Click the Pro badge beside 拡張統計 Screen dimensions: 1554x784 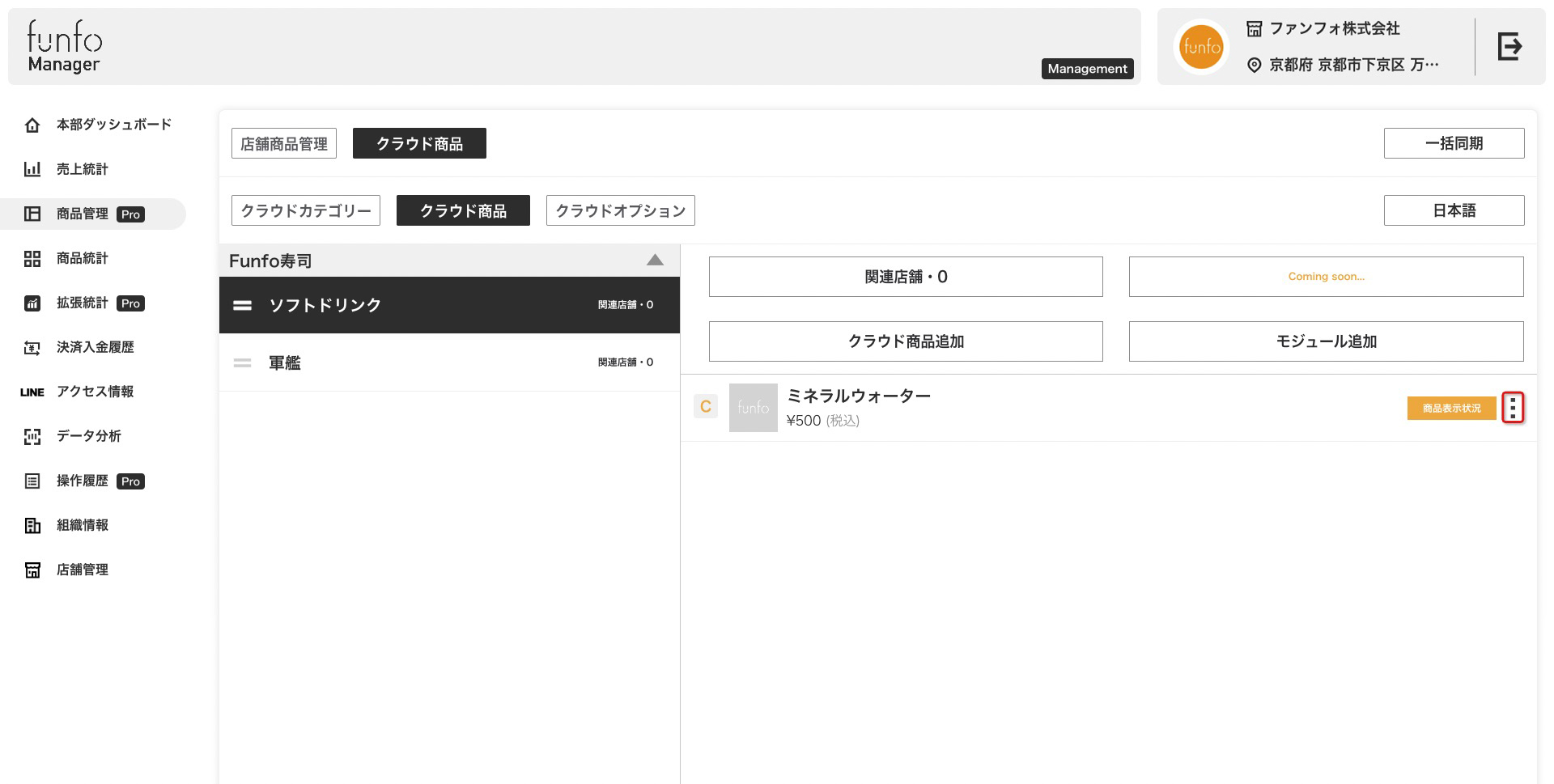tap(130, 303)
